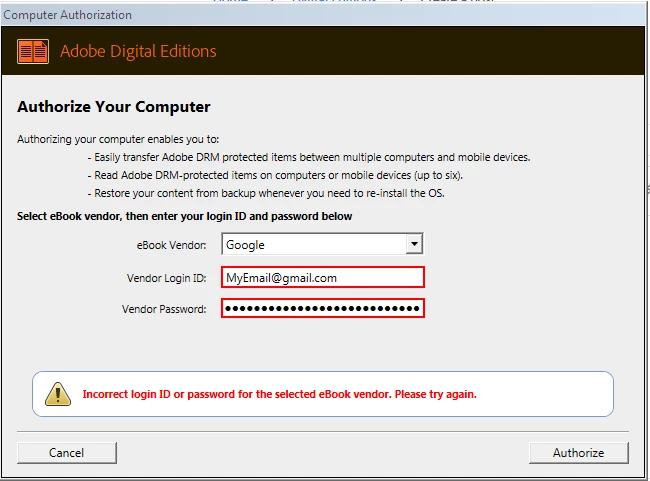Image resolution: width=650 pixels, height=481 pixels.
Task: Click the 'Read Adobe DRM-protected items' line
Action: [275, 175]
